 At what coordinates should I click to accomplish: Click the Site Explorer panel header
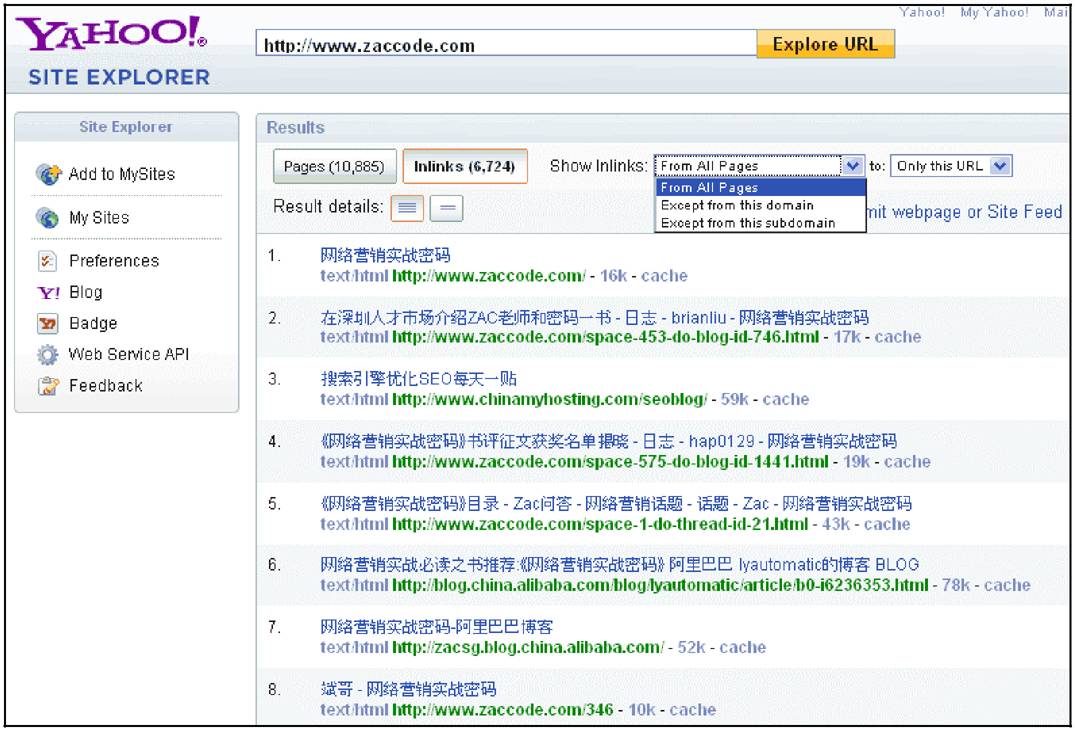(x=126, y=127)
